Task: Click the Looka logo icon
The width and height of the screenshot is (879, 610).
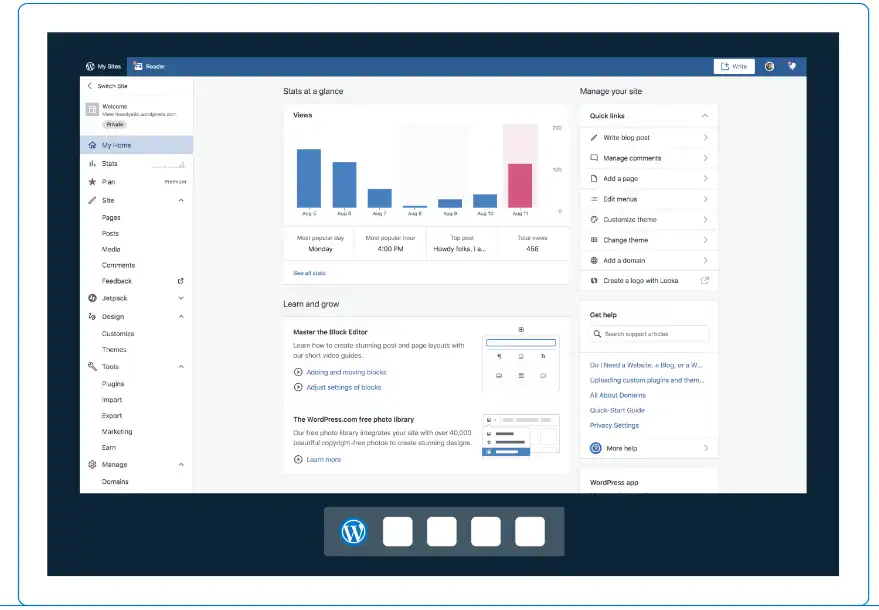Action: tap(594, 280)
